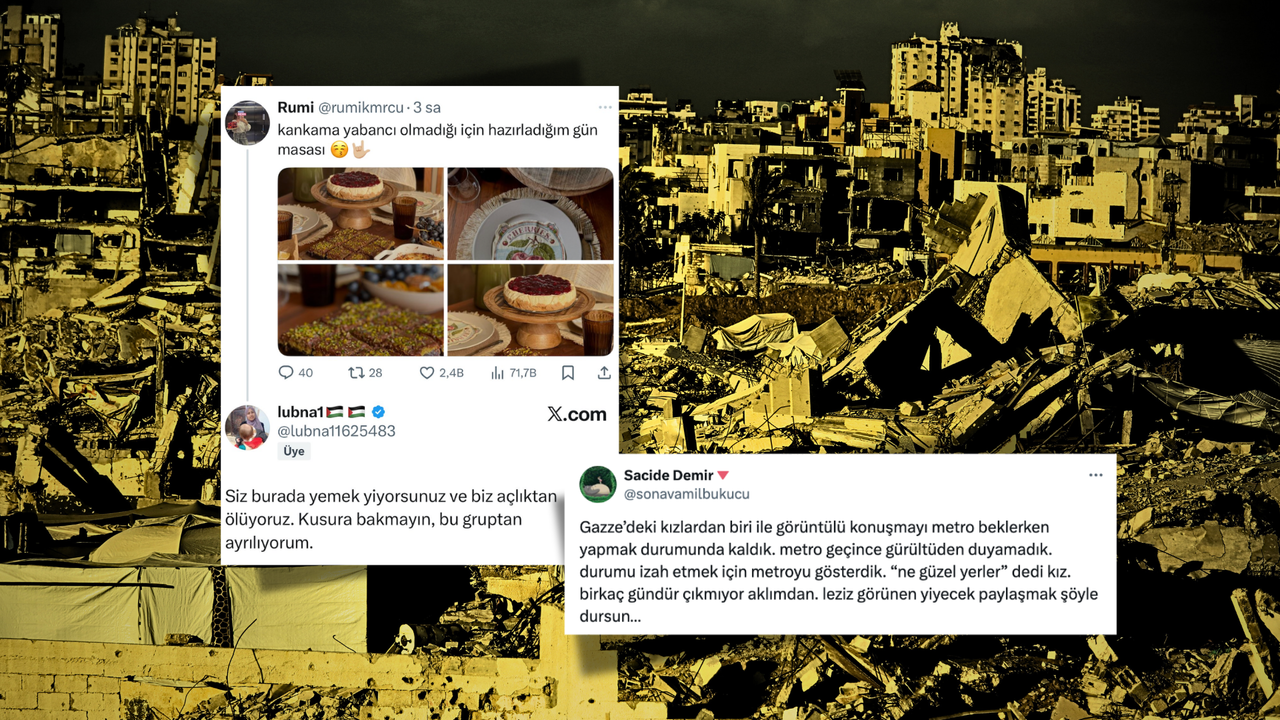Open Sacide Demir's profile avatar
Image resolution: width=1280 pixels, height=720 pixels.
click(598, 484)
